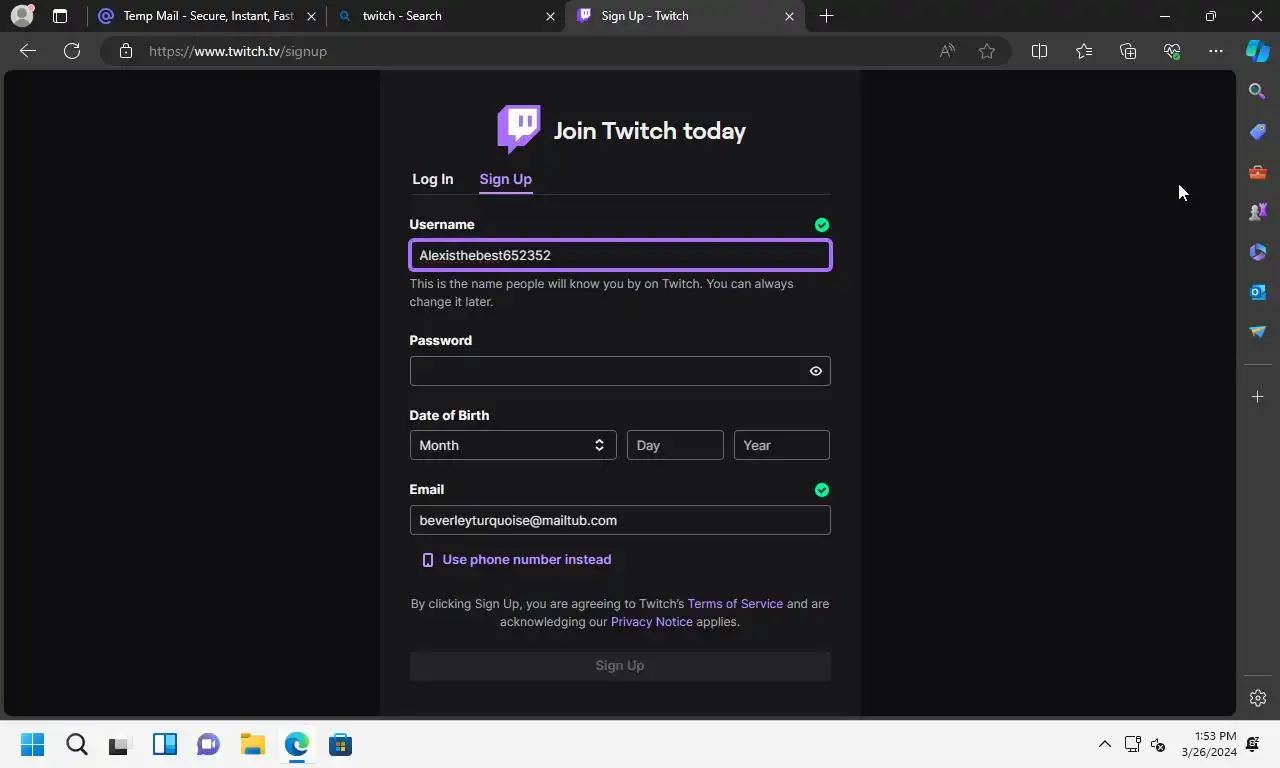Open sidebar Drop paper plane icon
1280x768 pixels.
point(1258,332)
